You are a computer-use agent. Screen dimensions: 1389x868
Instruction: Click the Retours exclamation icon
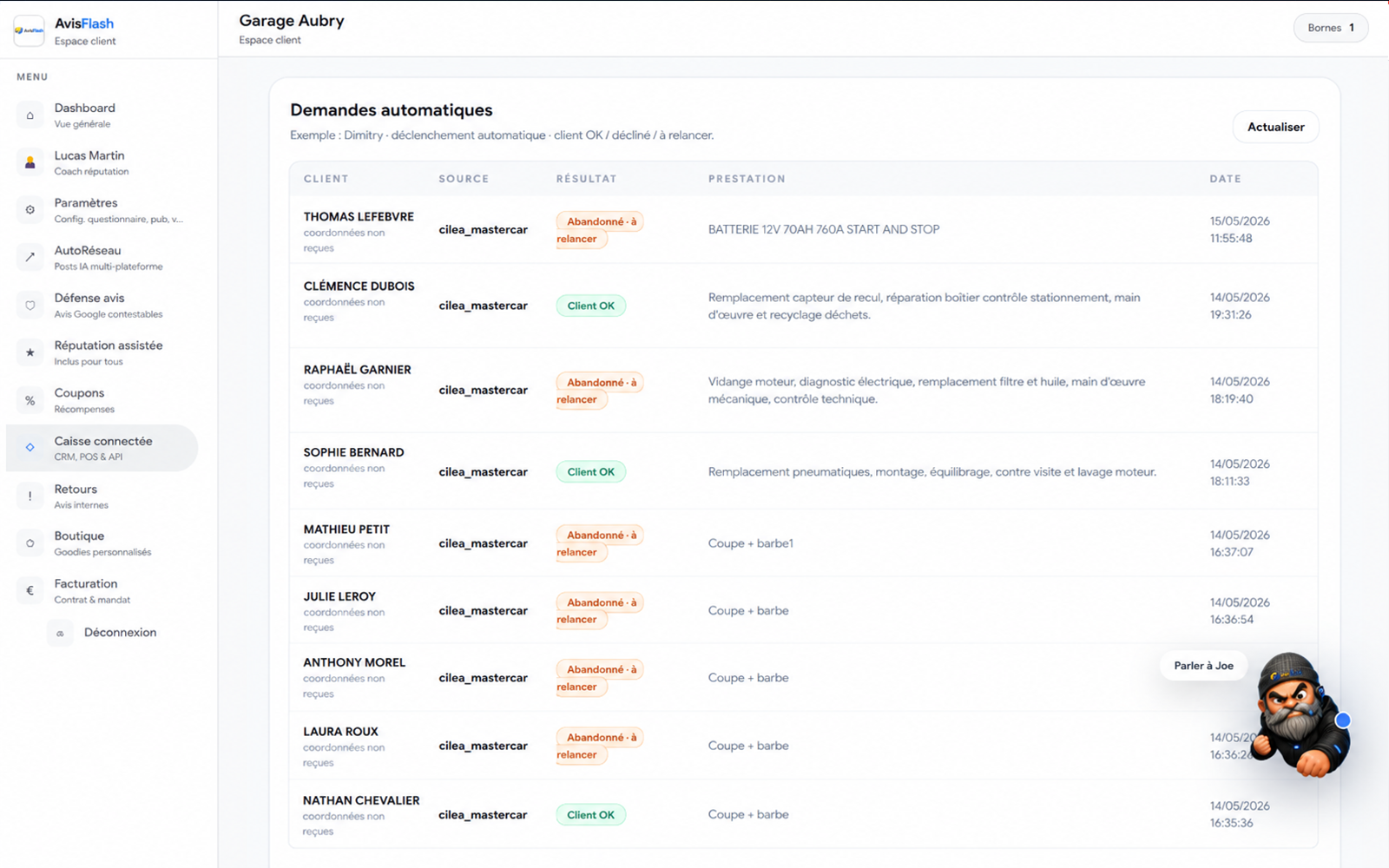coord(30,496)
